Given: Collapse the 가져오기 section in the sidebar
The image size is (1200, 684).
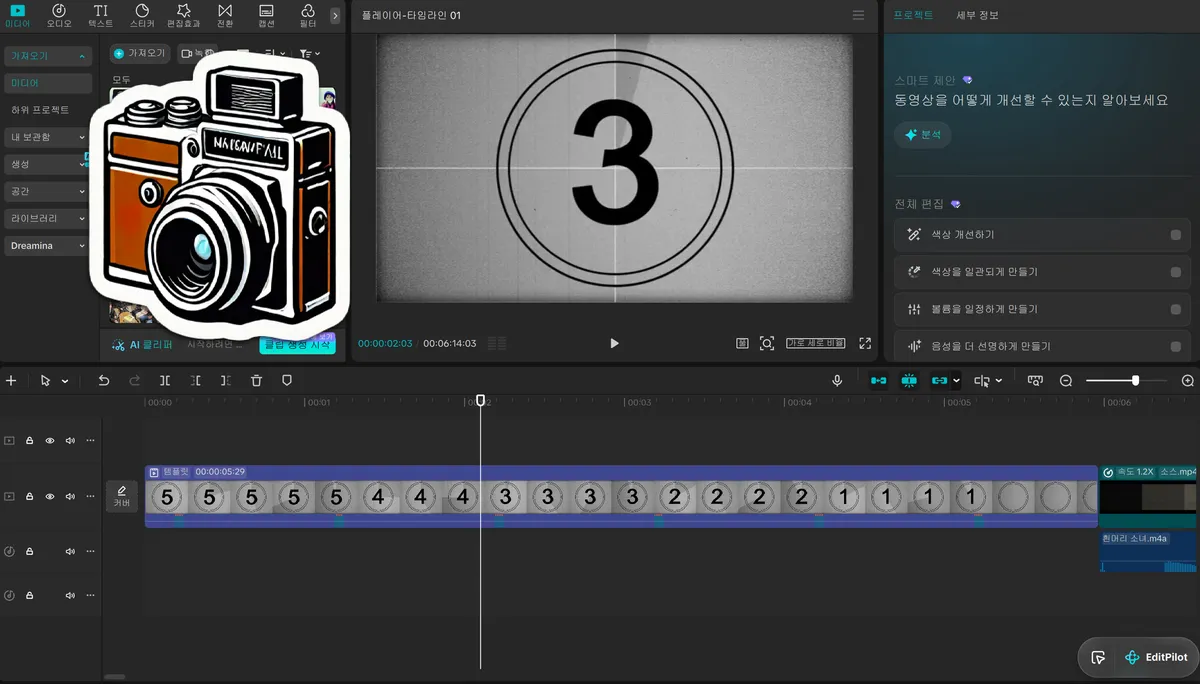Looking at the screenshot, I should [x=47, y=56].
